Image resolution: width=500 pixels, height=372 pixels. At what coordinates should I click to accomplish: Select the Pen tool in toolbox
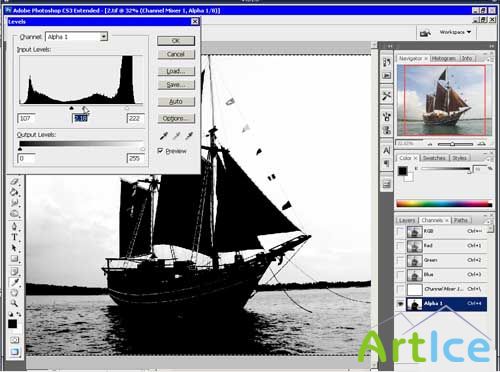tap(14, 226)
